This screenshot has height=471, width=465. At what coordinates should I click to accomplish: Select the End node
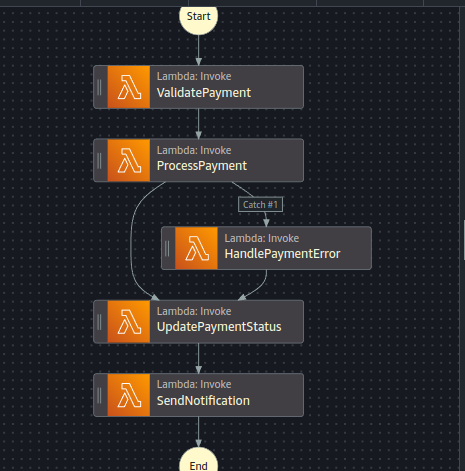(x=199, y=461)
